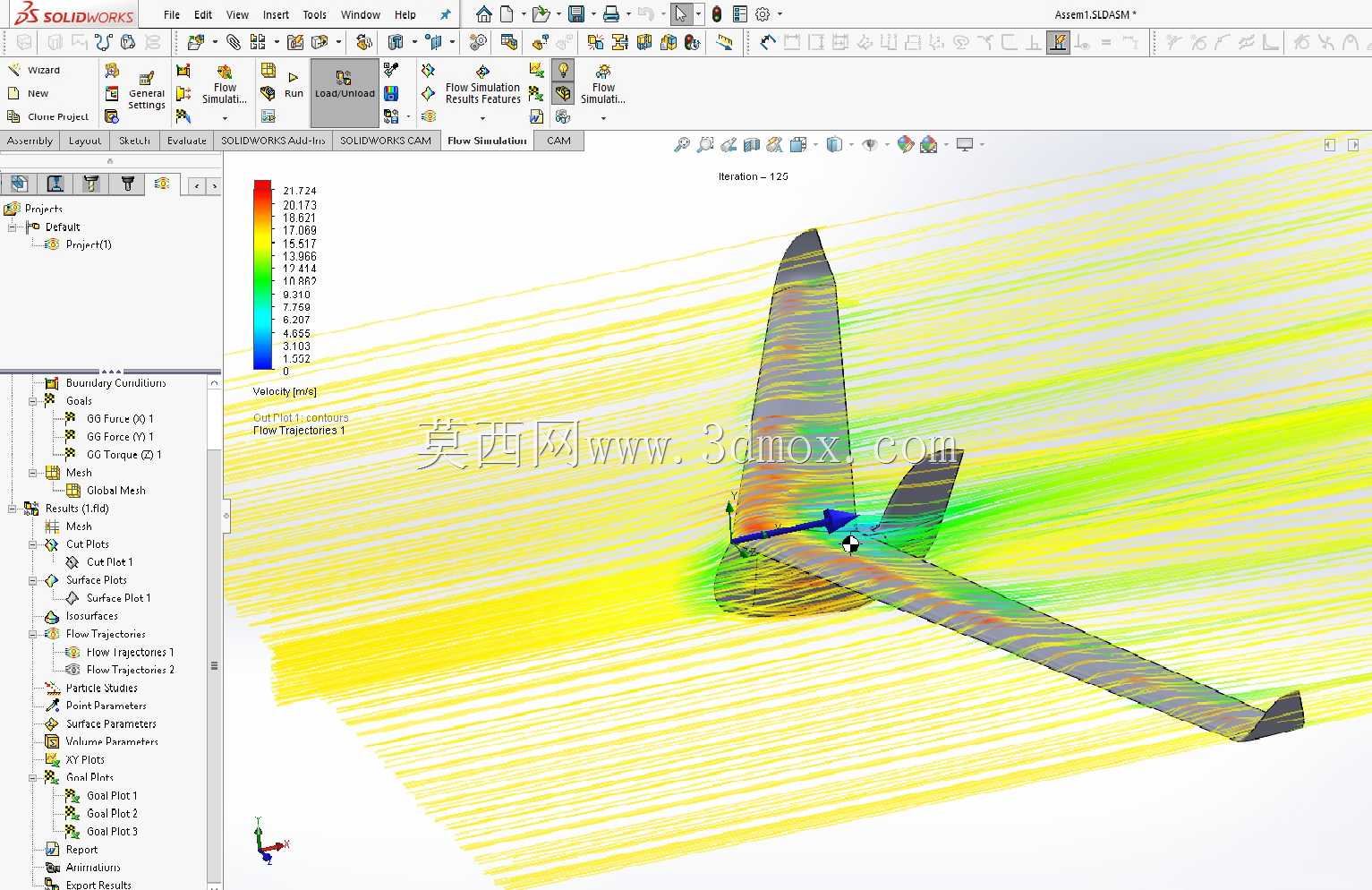The image size is (1372, 890).
Task: Click the scroll-right arrow of the panel tabs
Action: (x=215, y=185)
